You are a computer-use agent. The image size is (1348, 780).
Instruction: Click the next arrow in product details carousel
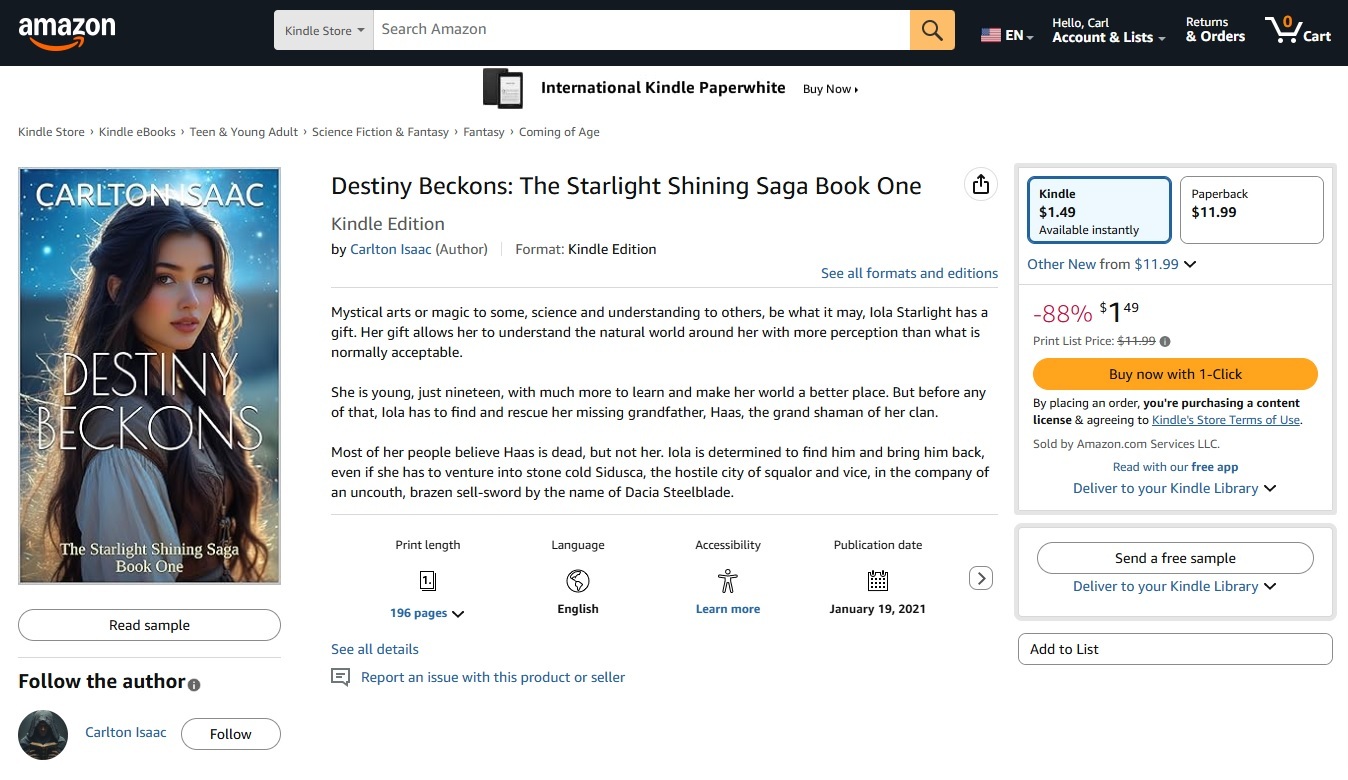click(981, 578)
